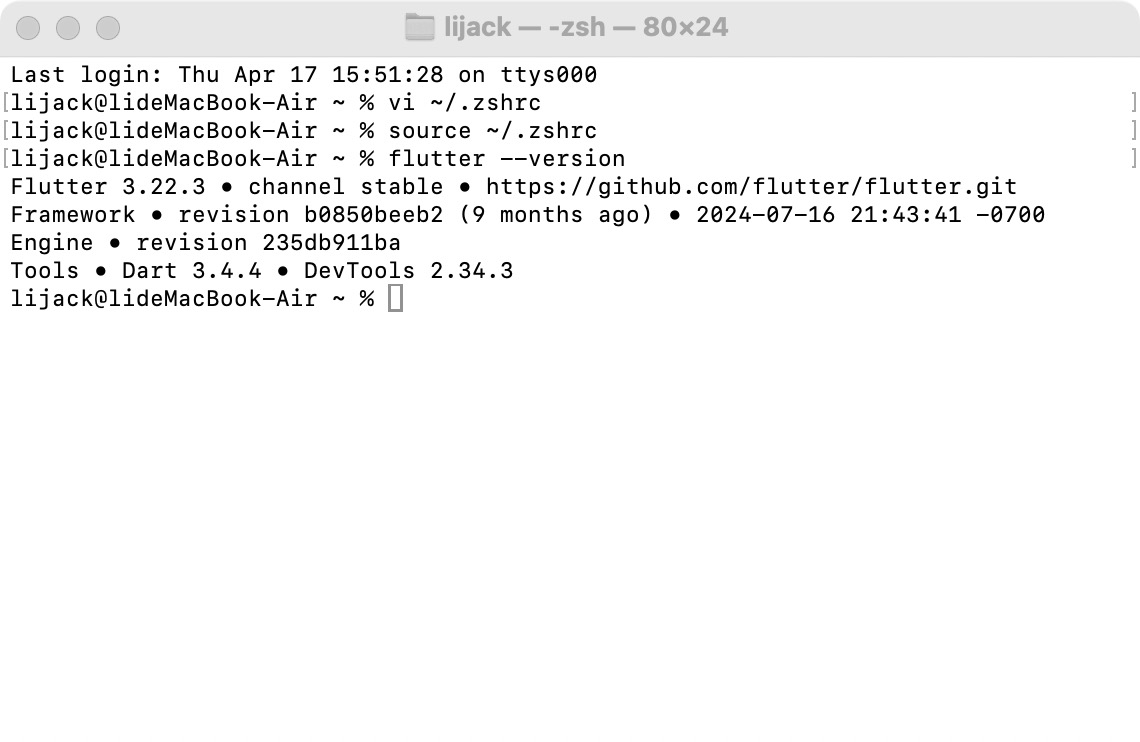Click the bullet before channel stable
Screen dimensions: 1140x742
pos(225,186)
